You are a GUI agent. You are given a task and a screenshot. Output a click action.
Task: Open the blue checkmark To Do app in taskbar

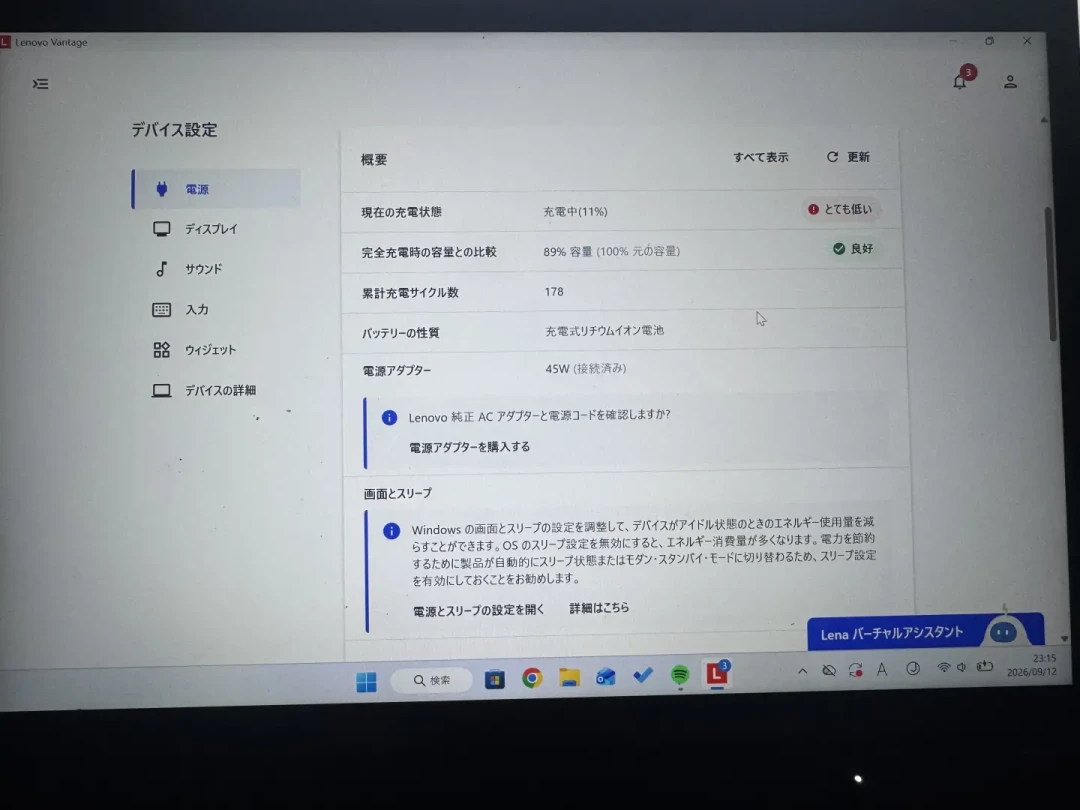[643, 676]
